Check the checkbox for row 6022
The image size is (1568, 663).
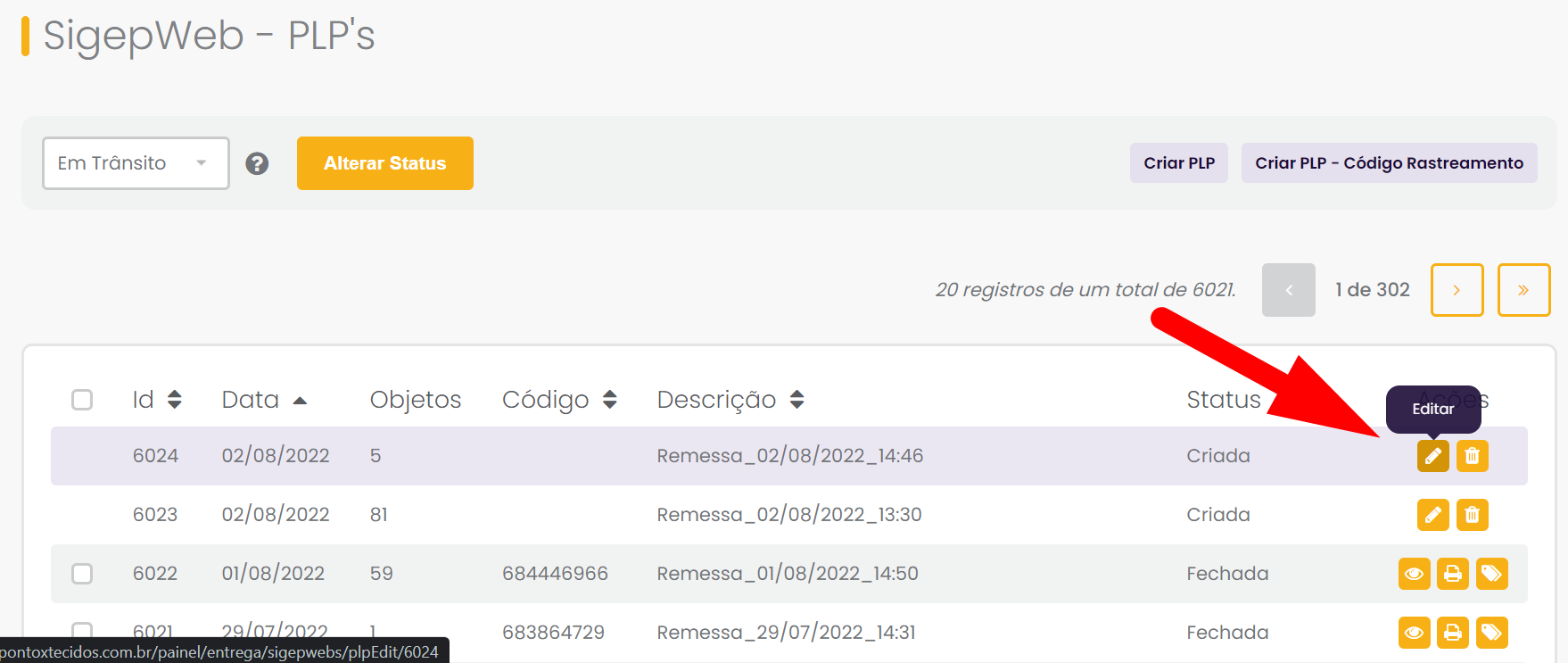(x=82, y=574)
